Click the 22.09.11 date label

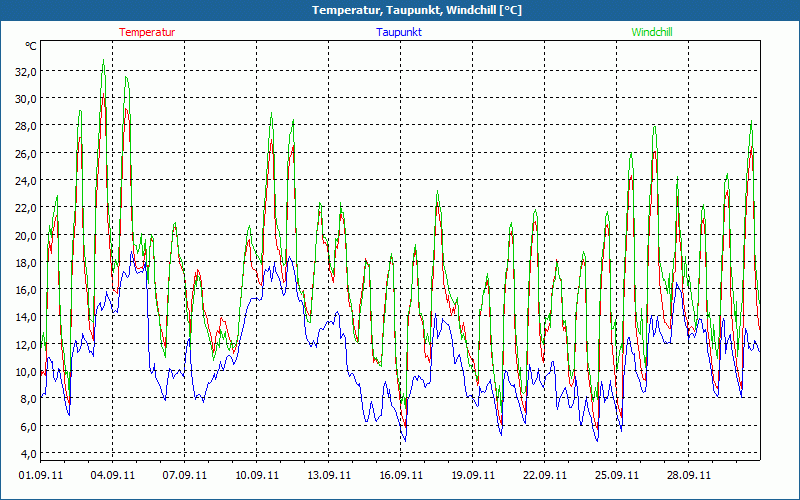[x=544, y=475]
